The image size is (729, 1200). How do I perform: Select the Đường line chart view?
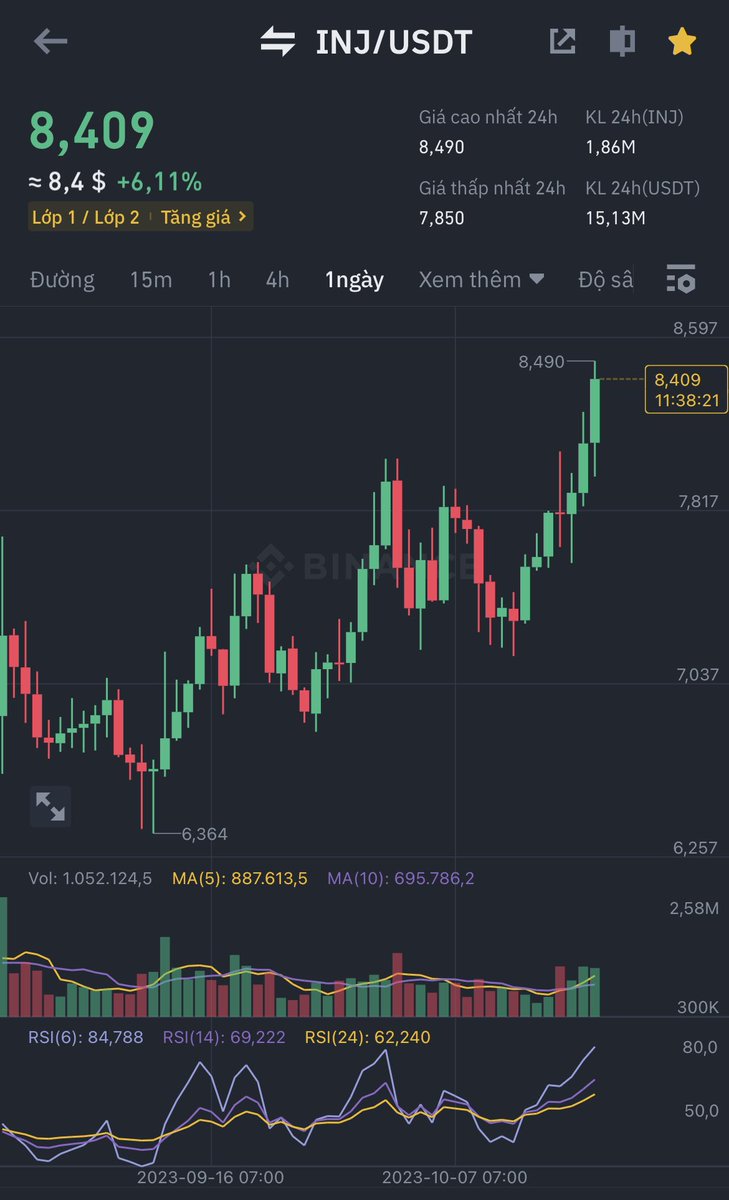pyautogui.click(x=62, y=279)
